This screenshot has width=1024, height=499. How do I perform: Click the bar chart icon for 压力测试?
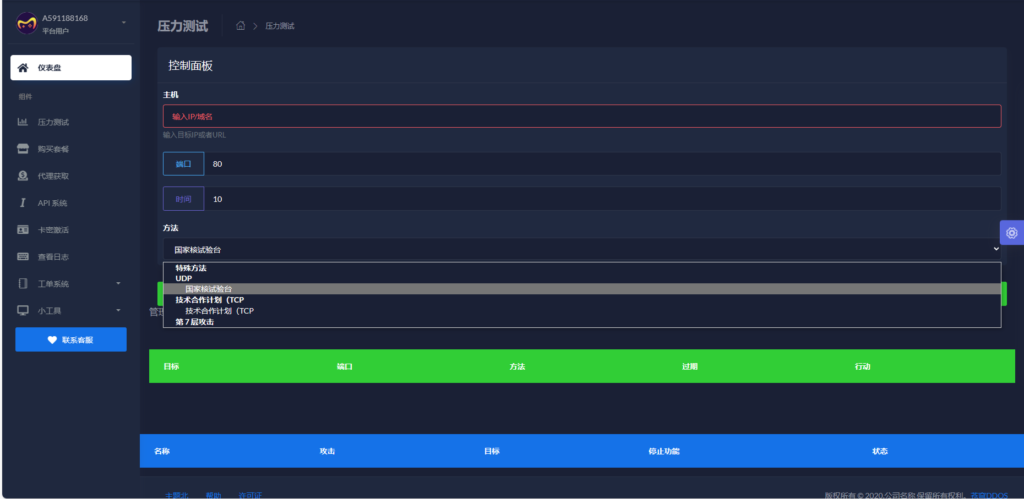[x=23, y=122]
